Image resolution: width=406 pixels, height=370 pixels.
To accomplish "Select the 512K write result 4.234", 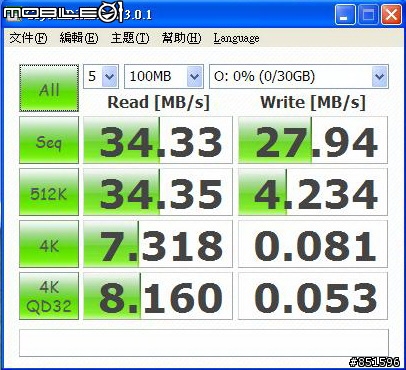I will 313,192.
